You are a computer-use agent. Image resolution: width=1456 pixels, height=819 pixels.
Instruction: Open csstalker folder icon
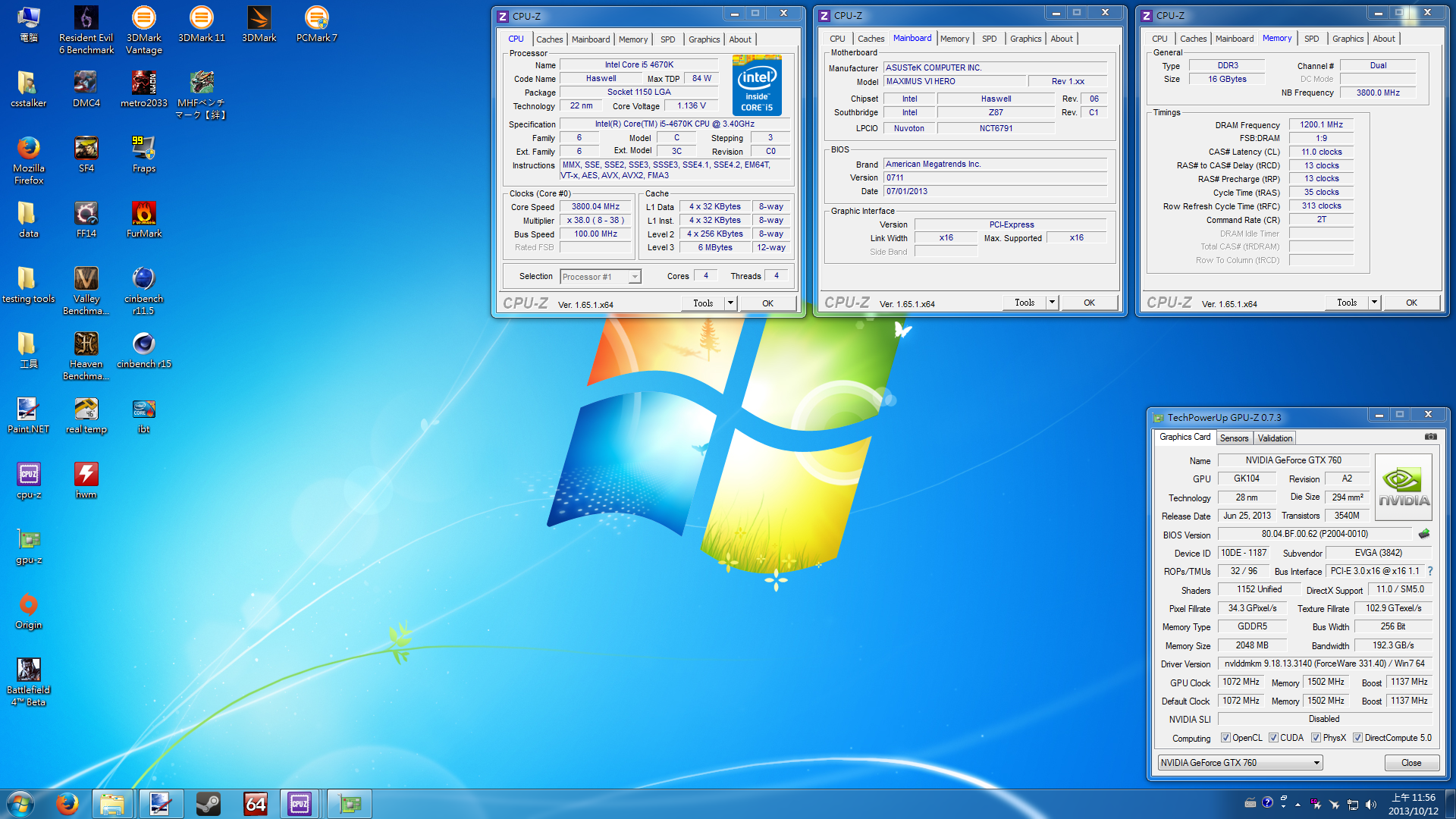28,89
